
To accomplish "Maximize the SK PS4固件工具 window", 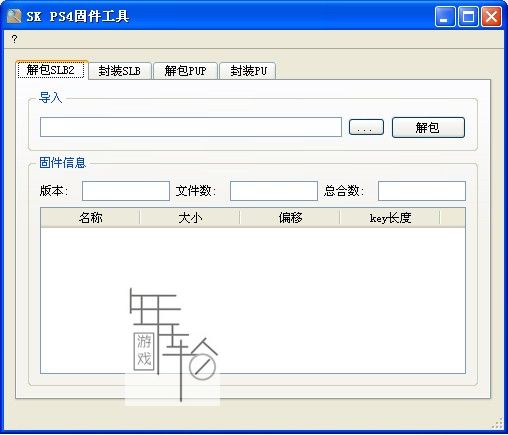I will click(468, 16).
